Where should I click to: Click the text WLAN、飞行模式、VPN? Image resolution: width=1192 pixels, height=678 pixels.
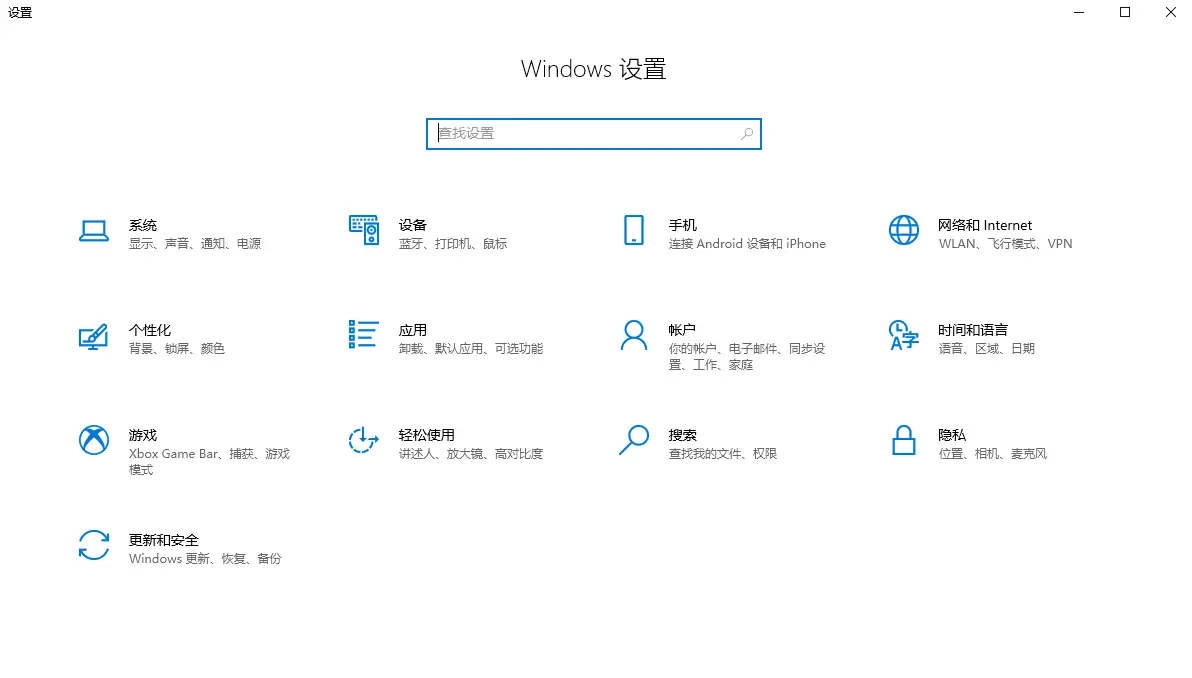1005,243
